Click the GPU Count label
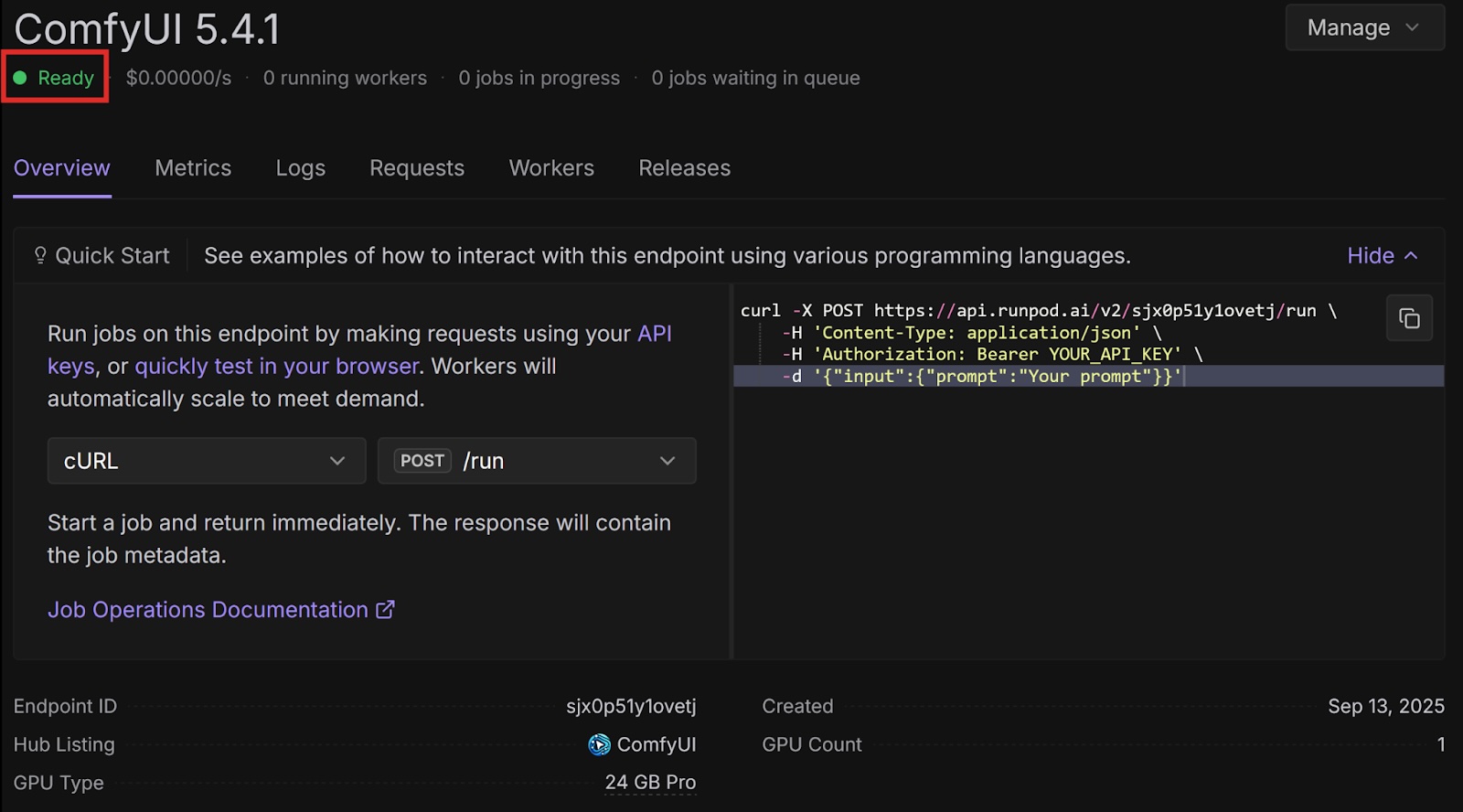The width and height of the screenshot is (1463, 812). click(812, 744)
